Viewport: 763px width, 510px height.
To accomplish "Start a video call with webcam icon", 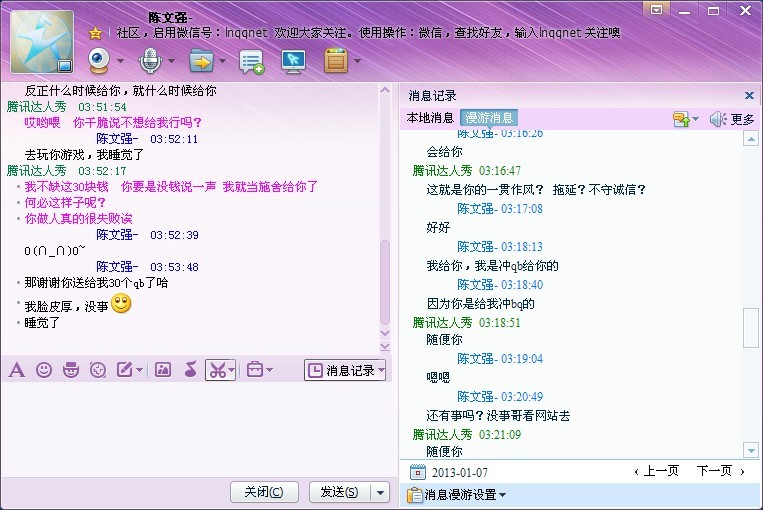I will 99,61.
